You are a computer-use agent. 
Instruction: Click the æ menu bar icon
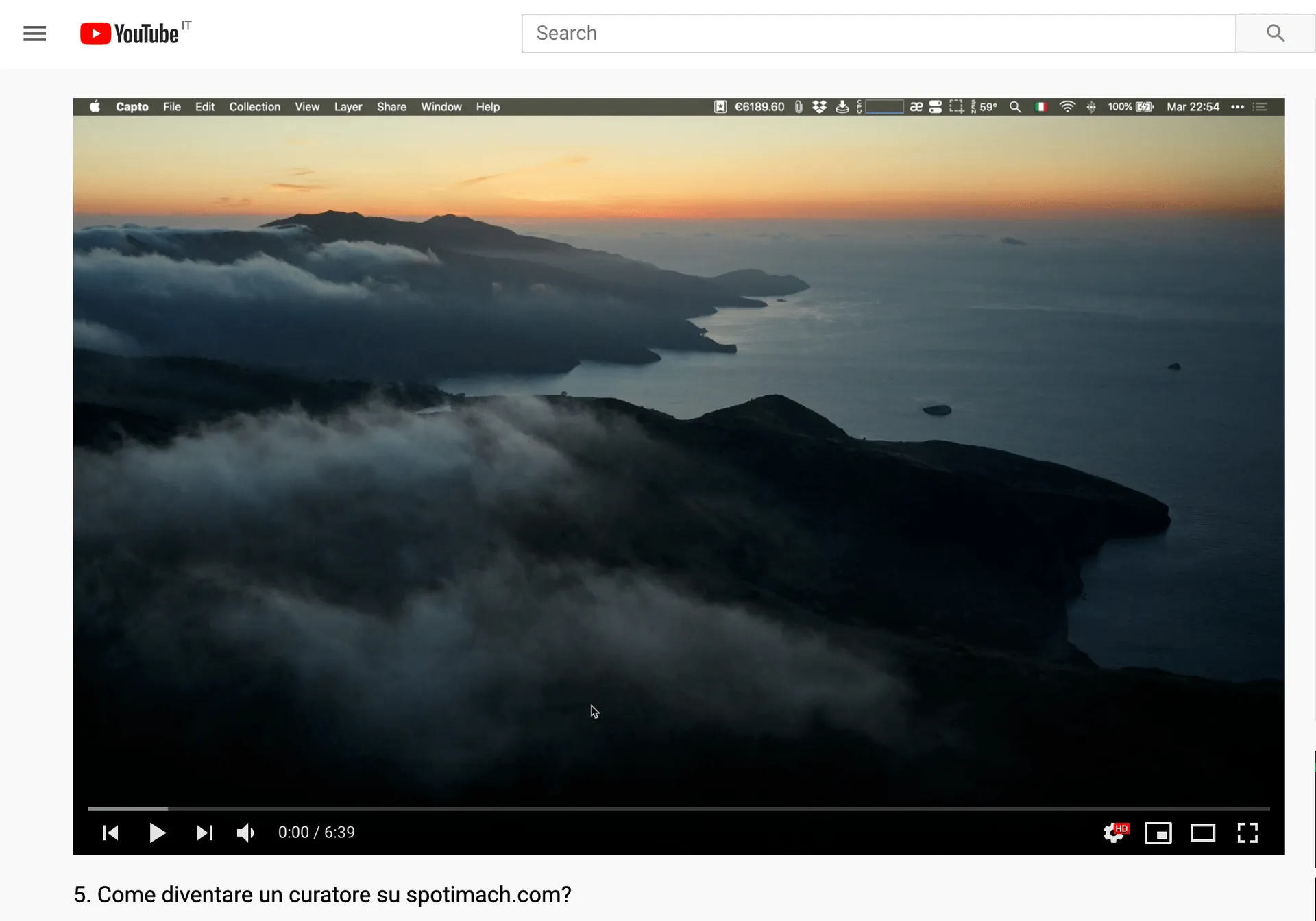coord(916,107)
